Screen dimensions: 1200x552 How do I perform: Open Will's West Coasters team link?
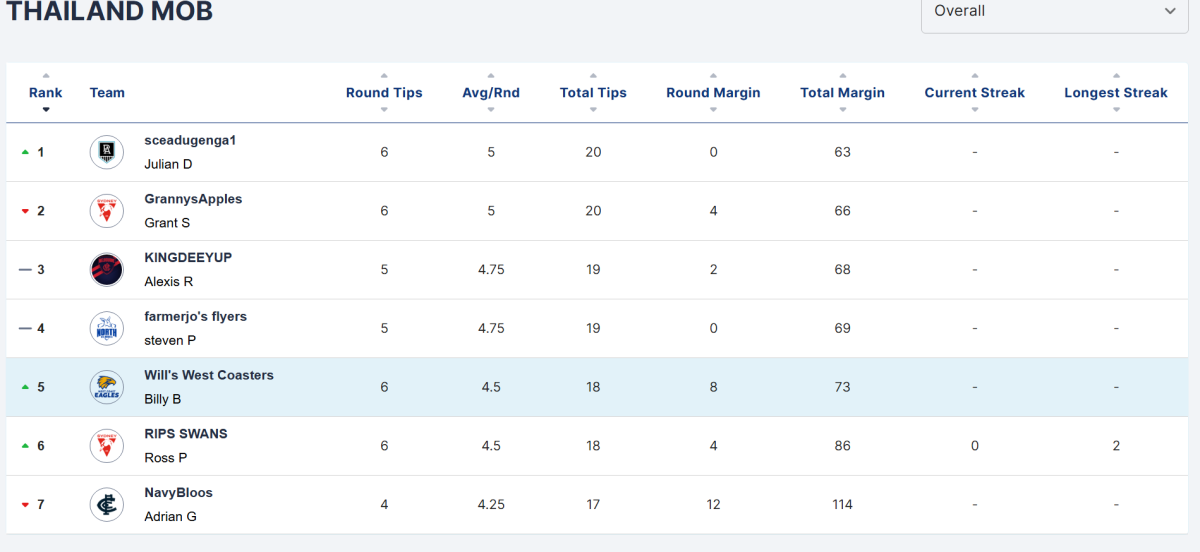coord(209,376)
